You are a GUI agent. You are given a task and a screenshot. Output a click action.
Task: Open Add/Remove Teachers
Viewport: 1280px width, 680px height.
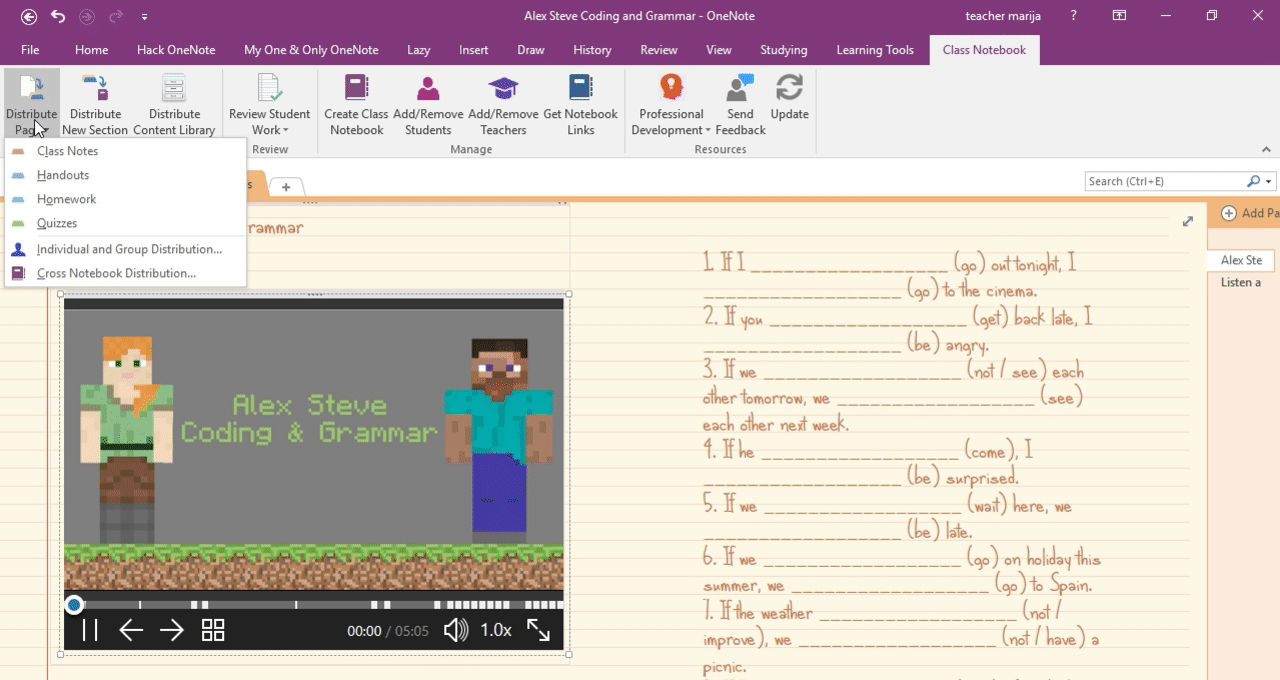(503, 90)
